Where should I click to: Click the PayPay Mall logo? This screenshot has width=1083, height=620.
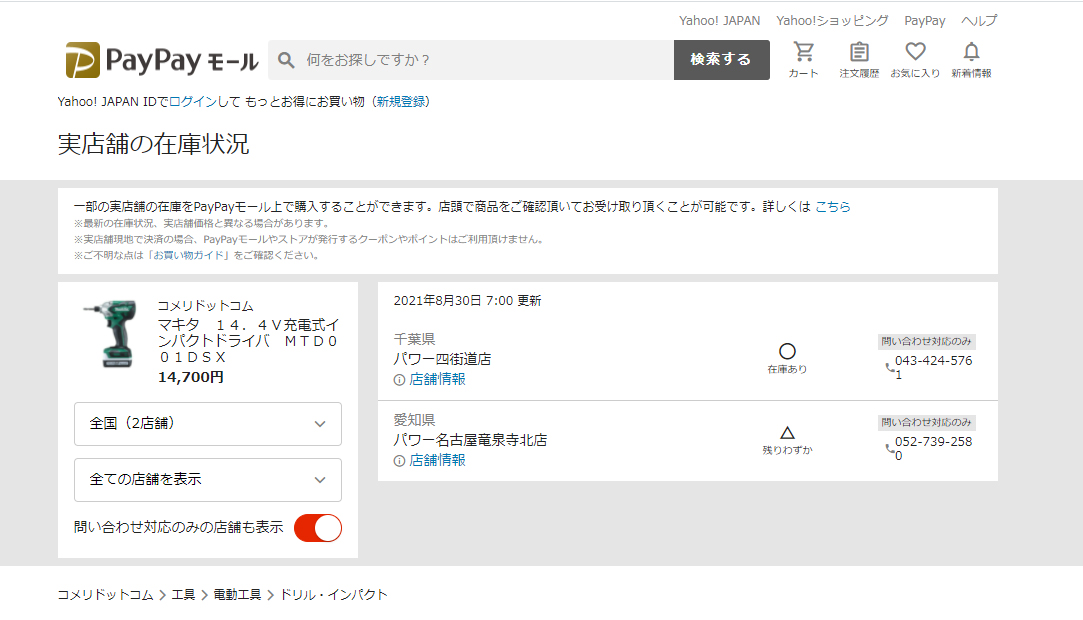[x=162, y=60]
